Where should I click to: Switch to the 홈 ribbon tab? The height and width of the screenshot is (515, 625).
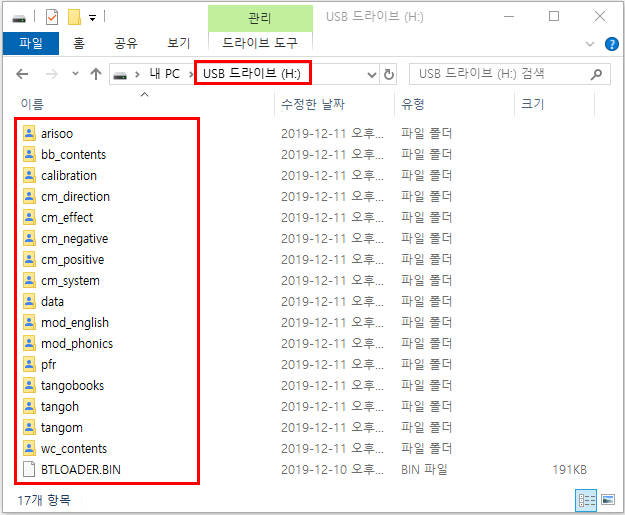(x=79, y=43)
